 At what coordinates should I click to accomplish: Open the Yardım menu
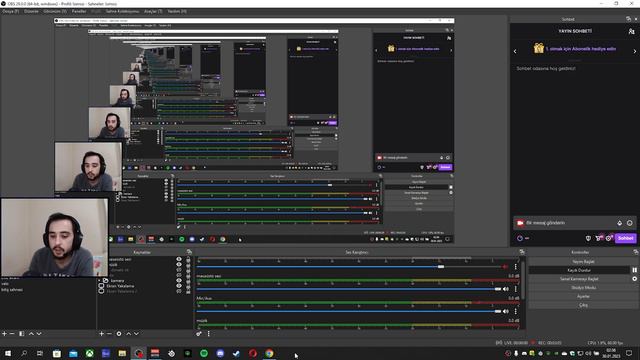coord(177,11)
